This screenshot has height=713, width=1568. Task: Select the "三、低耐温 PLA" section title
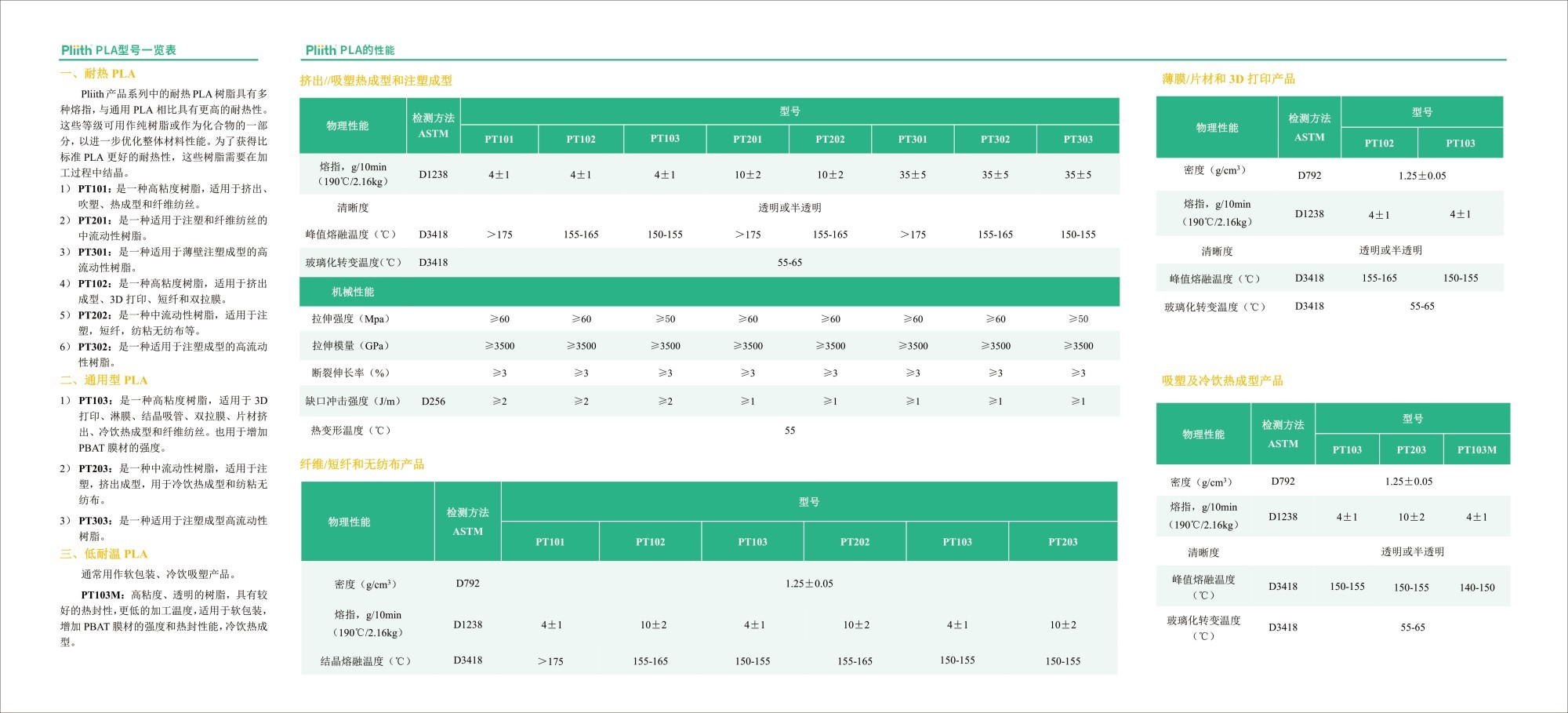(104, 554)
